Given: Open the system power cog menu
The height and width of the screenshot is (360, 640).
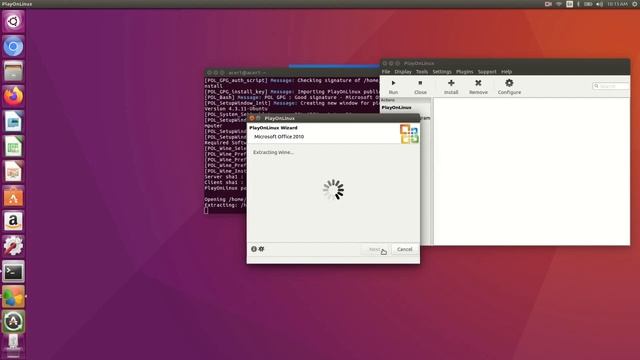Looking at the screenshot, I should (x=635, y=4).
